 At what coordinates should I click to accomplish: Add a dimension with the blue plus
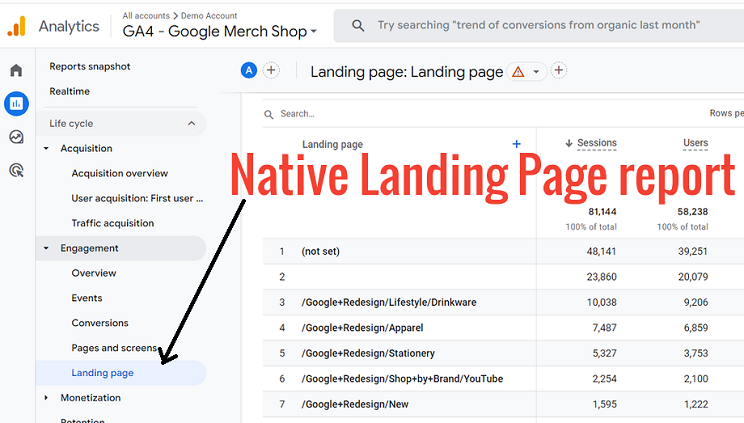[x=517, y=144]
